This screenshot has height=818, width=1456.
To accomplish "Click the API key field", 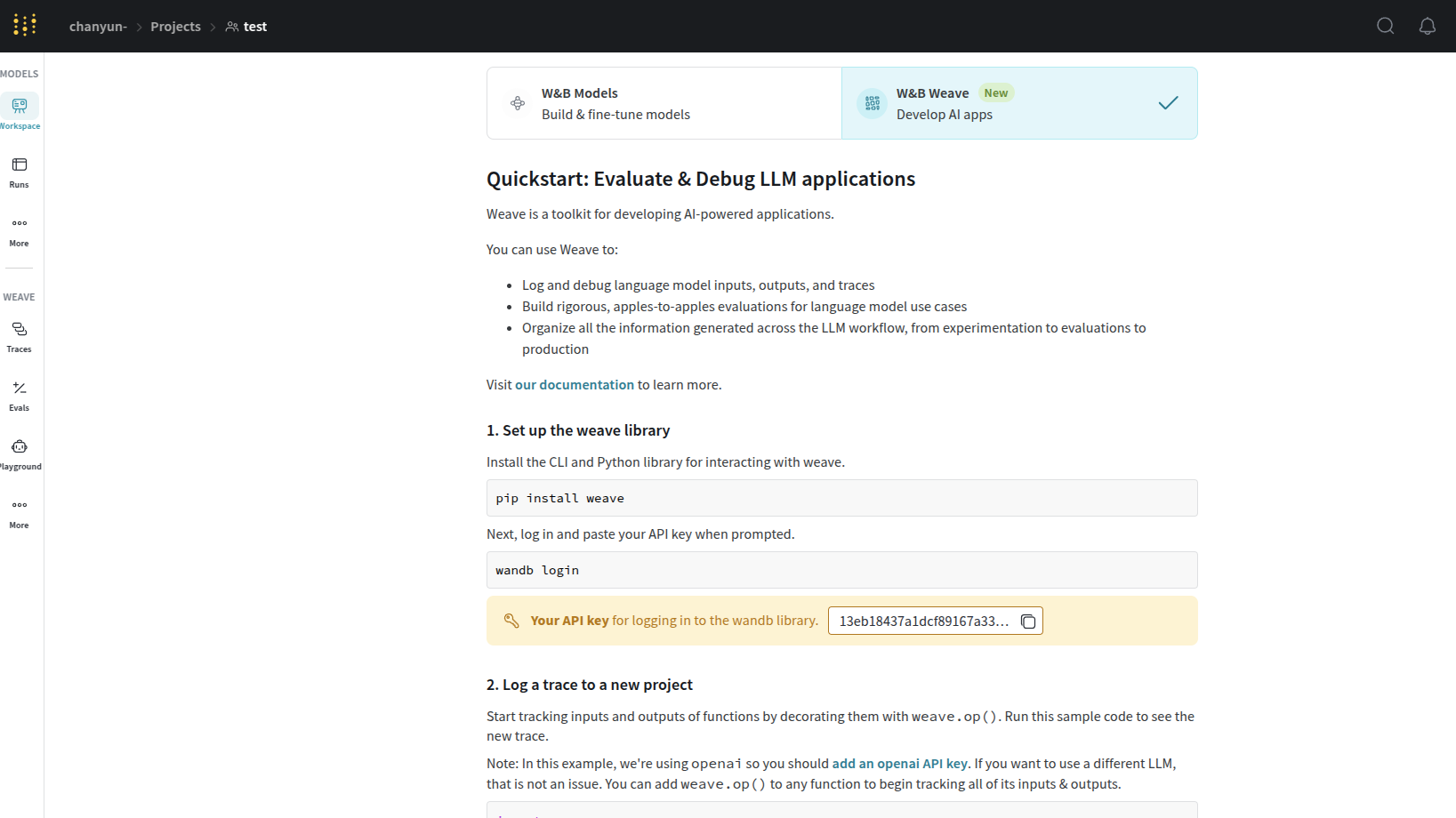I will click(935, 621).
